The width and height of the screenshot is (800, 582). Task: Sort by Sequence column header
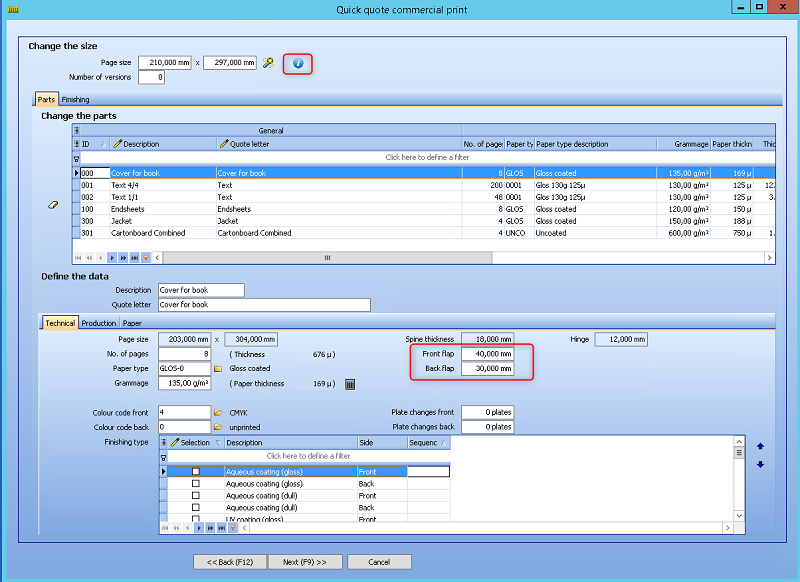[x=429, y=443]
